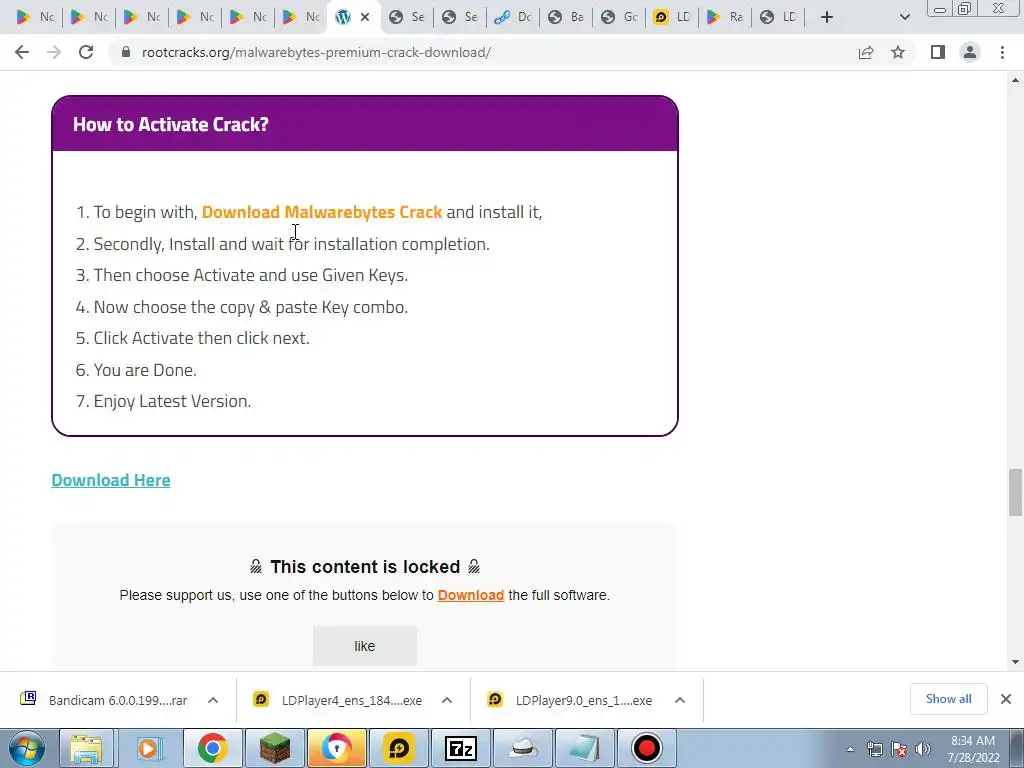
Task: Click the orange 'Download' link in locked box
Action: [471, 595]
